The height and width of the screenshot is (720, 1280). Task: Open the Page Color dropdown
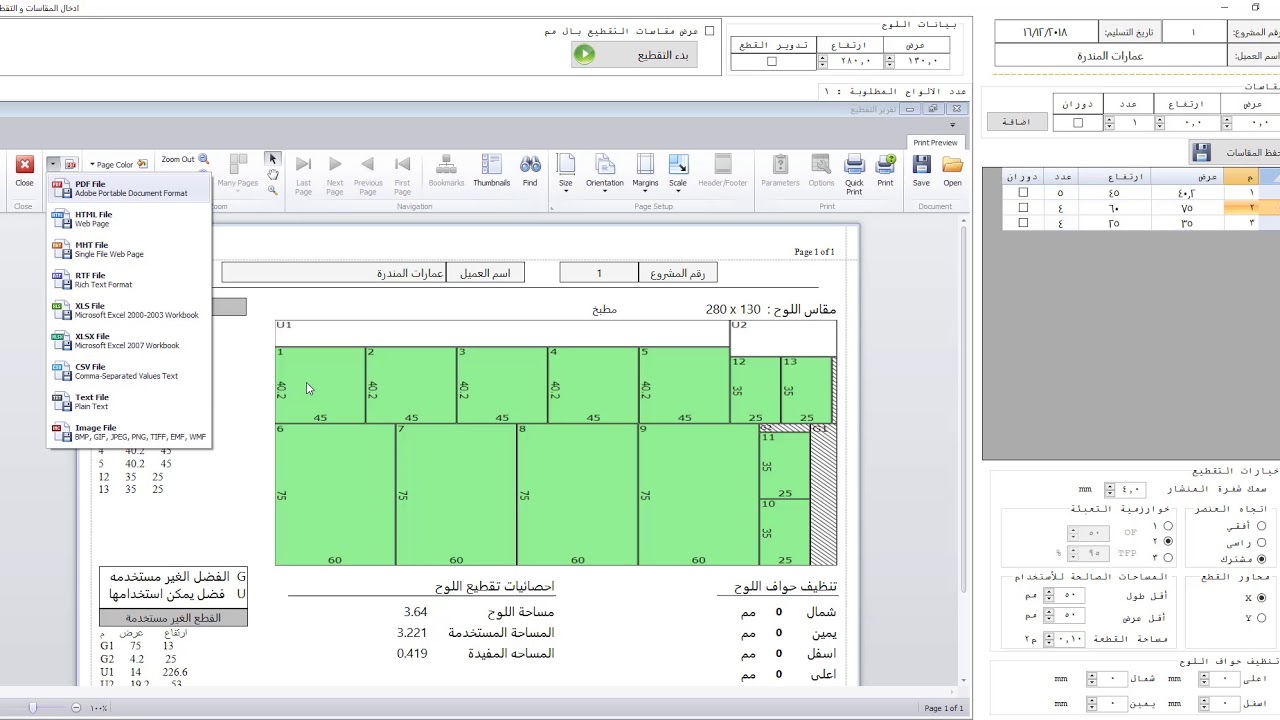click(x=118, y=164)
